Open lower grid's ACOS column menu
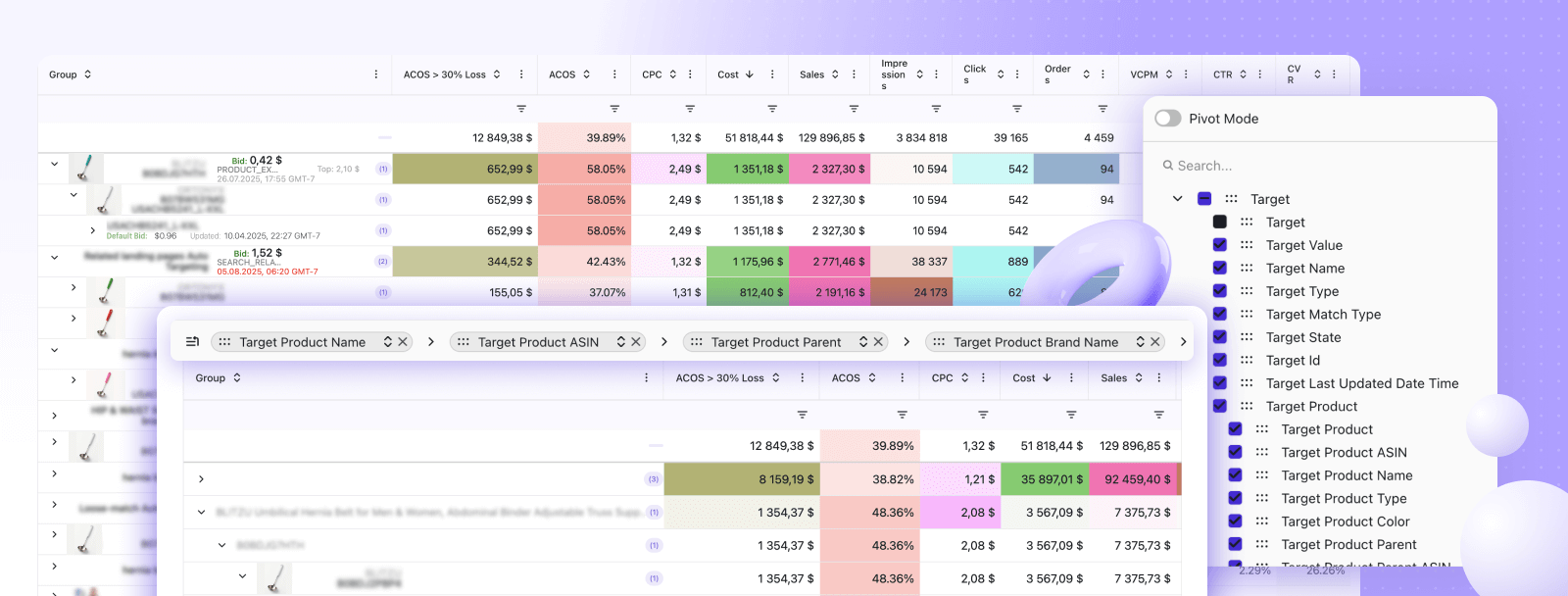1568x596 pixels. point(902,378)
